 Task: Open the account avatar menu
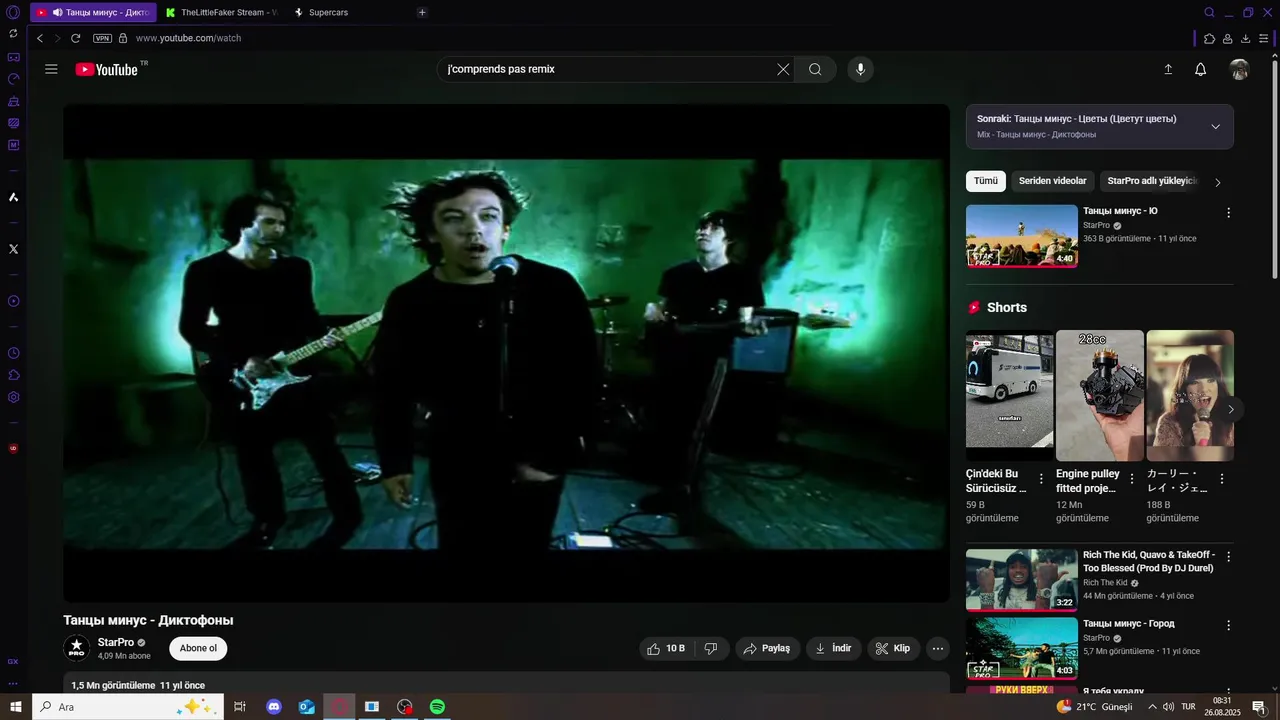[x=1239, y=69]
